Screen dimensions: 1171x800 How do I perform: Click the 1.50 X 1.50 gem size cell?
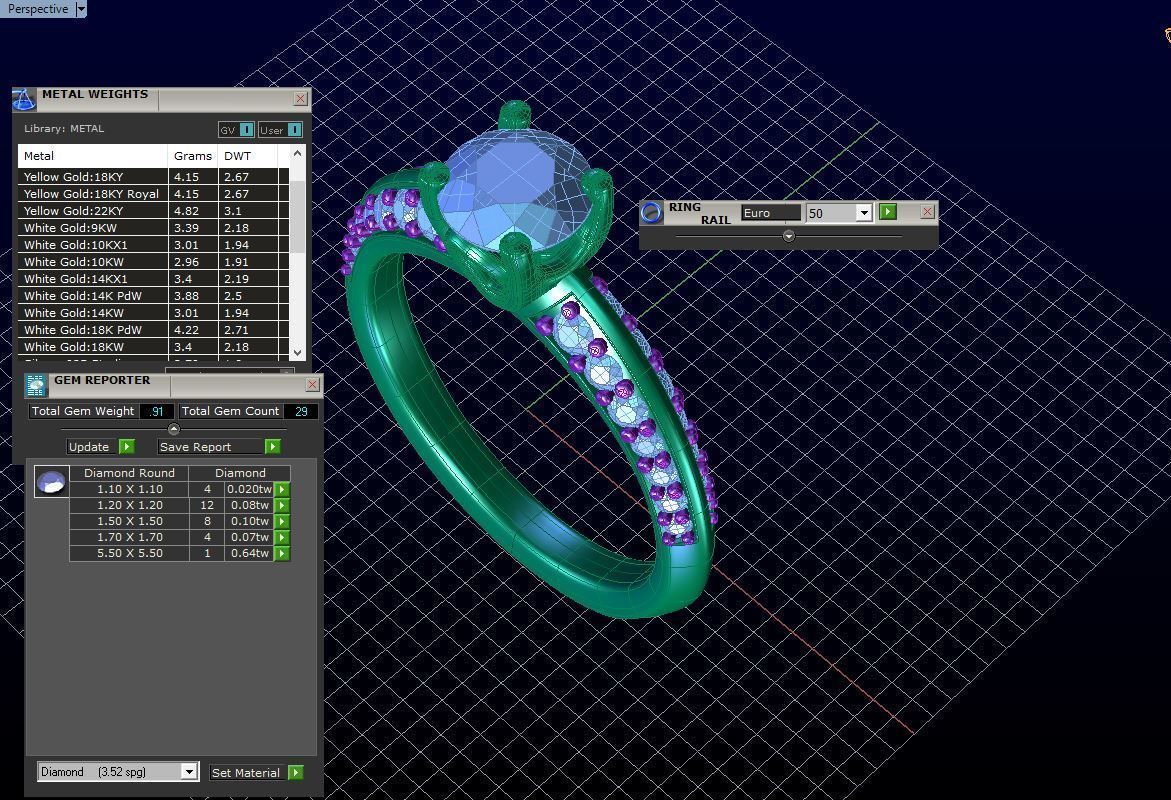pyautogui.click(x=130, y=521)
